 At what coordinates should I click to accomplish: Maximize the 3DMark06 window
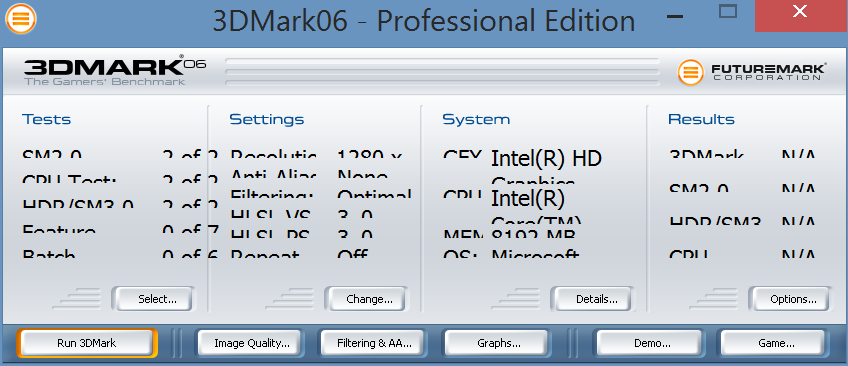[728, 11]
